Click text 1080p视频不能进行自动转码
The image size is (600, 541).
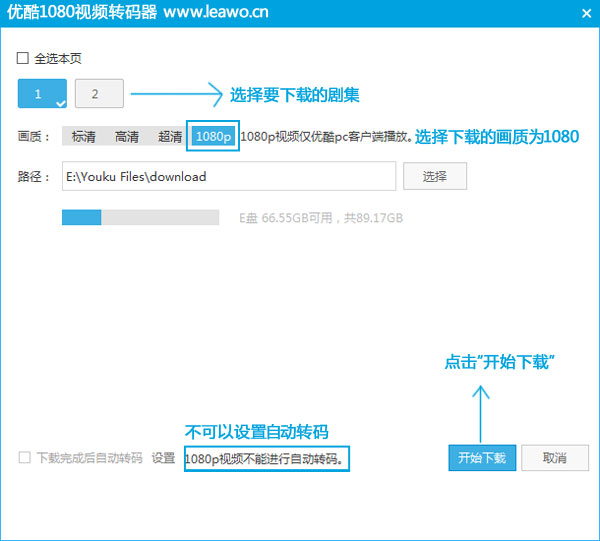point(264,458)
